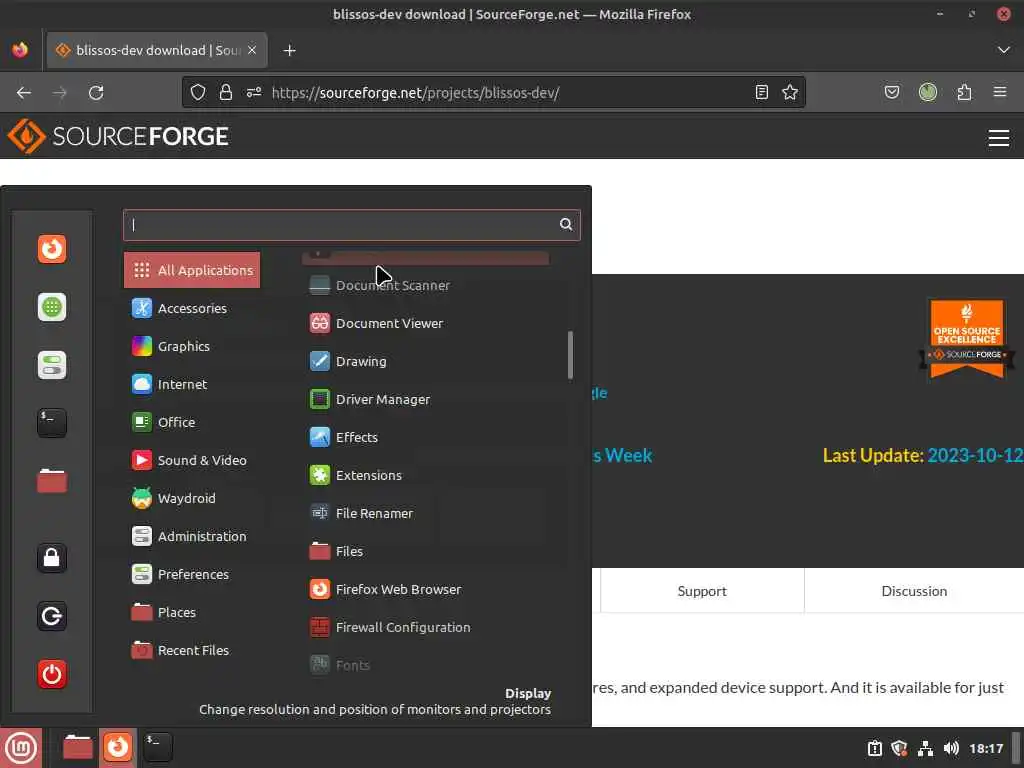Click the 18:17 clock in panel
This screenshot has width=1024, height=768.
(986, 748)
